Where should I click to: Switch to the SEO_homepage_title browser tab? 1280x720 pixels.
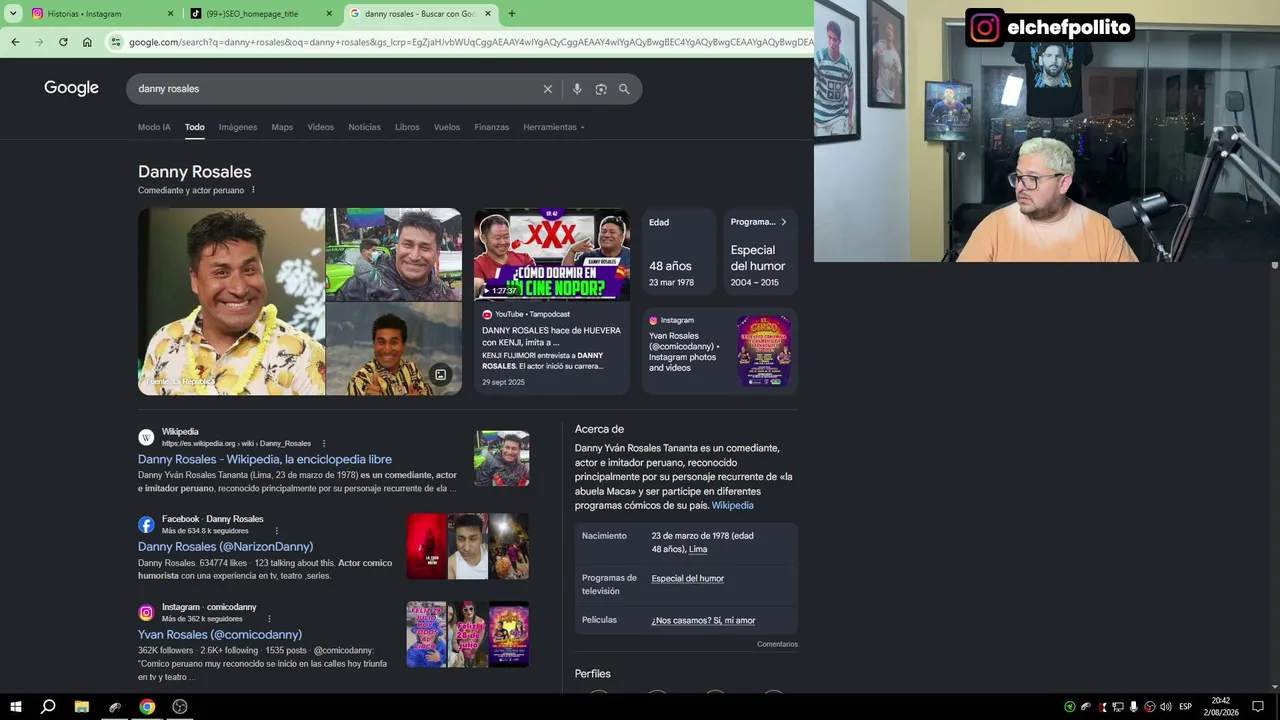click(261, 14)
